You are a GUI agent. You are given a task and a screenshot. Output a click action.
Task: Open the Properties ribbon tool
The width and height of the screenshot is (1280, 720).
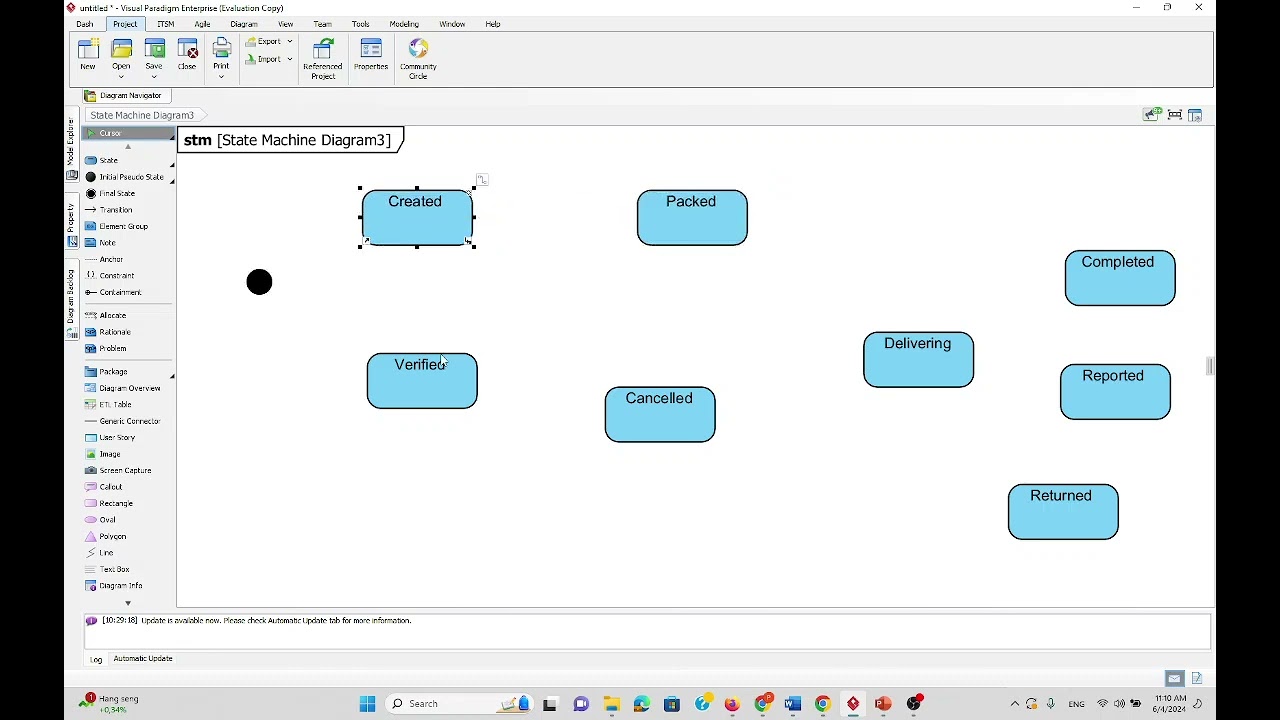point(371,55)
